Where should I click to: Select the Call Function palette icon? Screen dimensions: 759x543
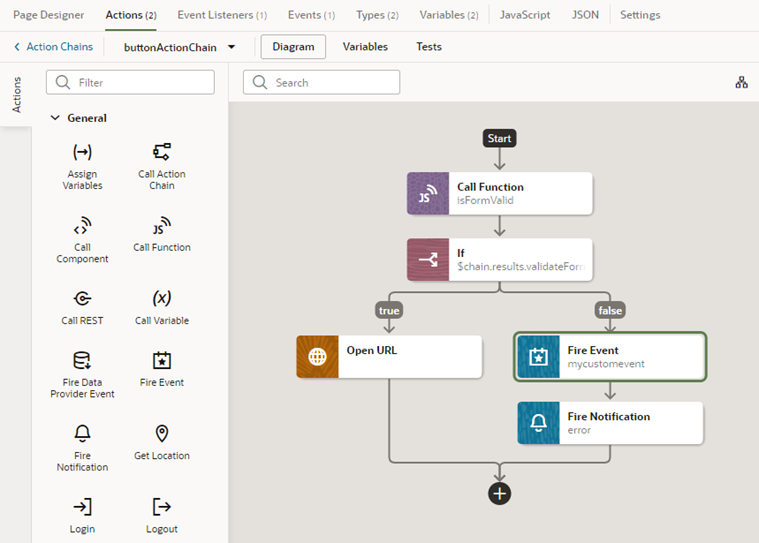(162, 226)
